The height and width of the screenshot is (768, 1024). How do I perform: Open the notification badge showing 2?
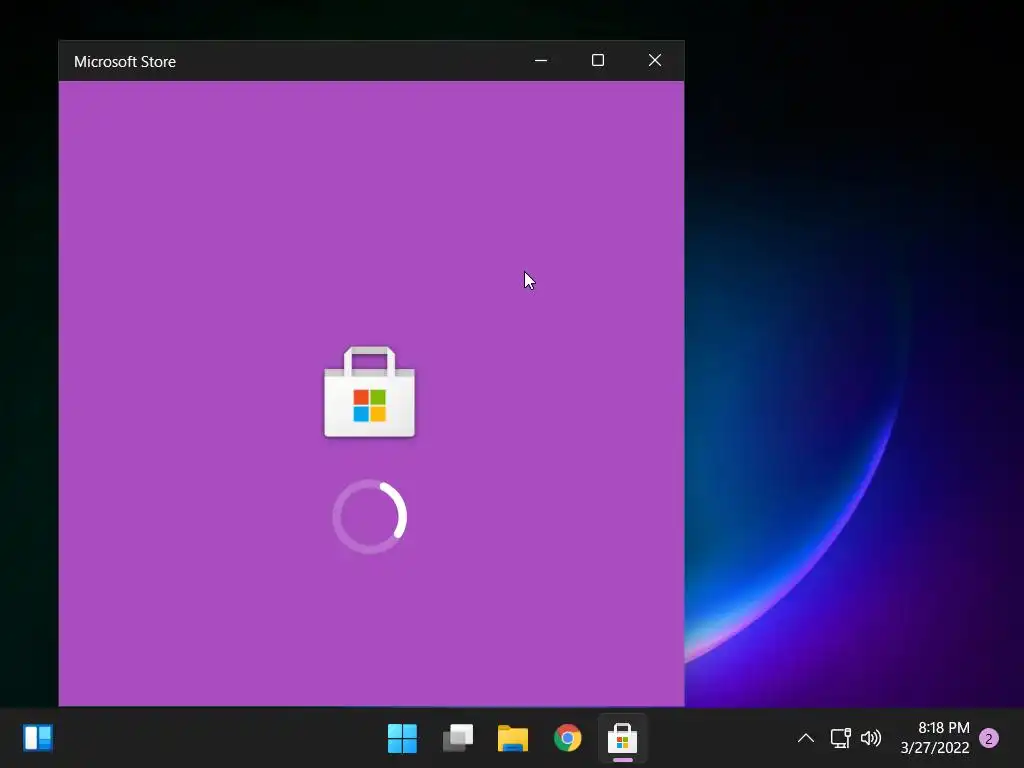point(989,738)
